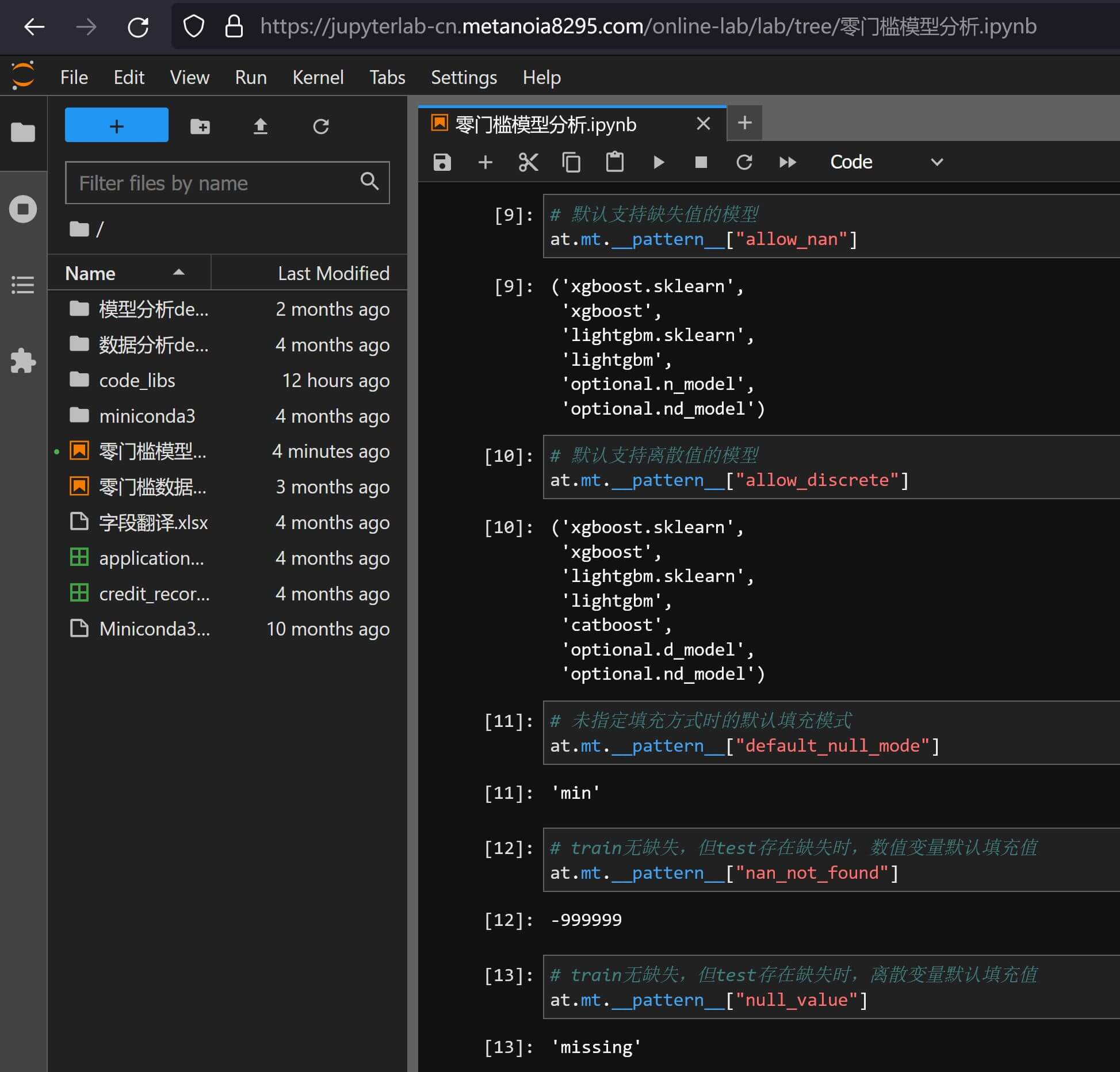This screenshot has width=1120, height=1072.
Task: Show running terminals and kernels panel
Action: tap(23, 209)
